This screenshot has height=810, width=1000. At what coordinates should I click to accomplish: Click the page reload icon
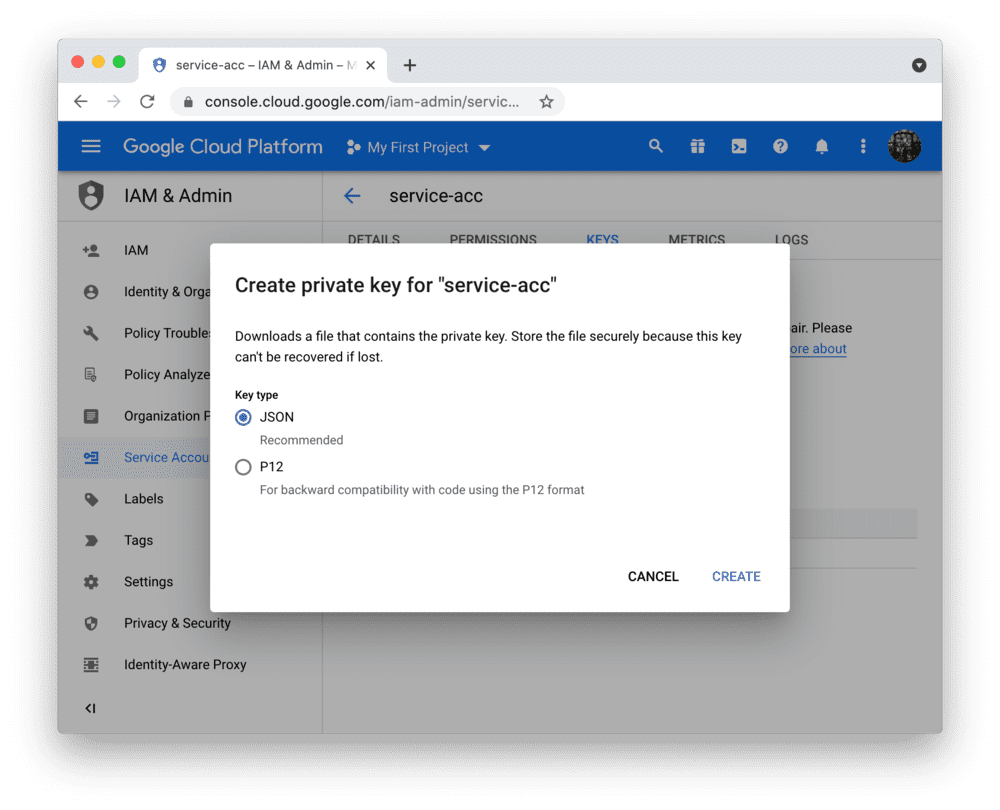pyautogui.click(x=147, y=101)
